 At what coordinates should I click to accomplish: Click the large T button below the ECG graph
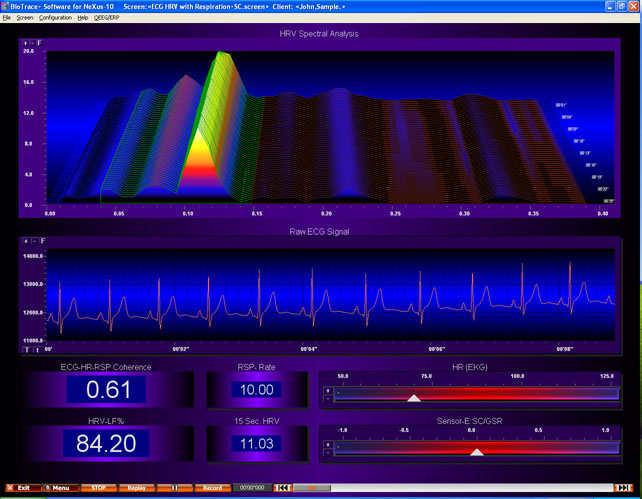(x=25, y=349)
